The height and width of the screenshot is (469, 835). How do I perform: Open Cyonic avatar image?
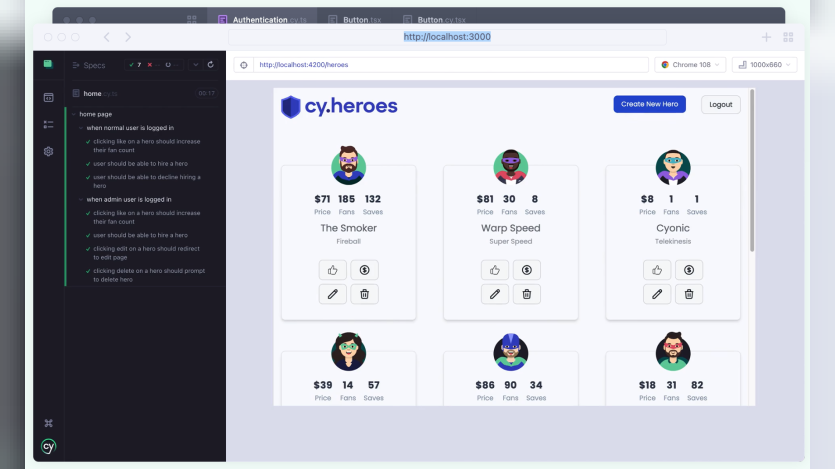click(x=673, y=167)
